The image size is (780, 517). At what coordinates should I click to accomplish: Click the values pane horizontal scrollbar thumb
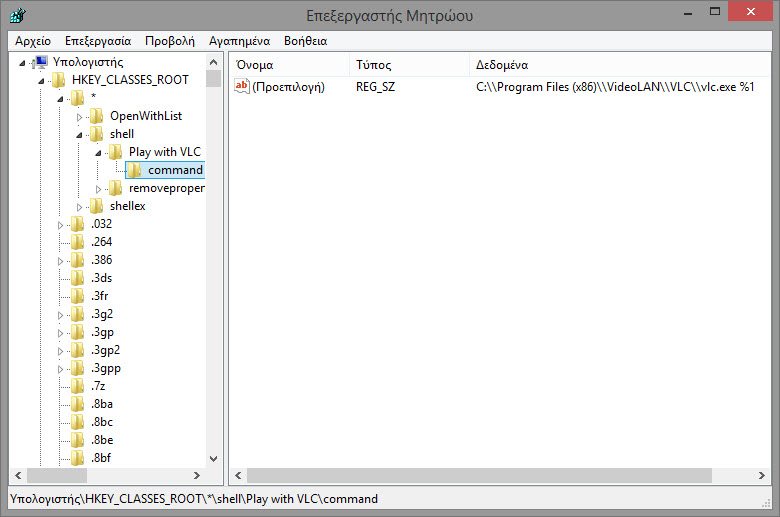[x=480, y=475]
